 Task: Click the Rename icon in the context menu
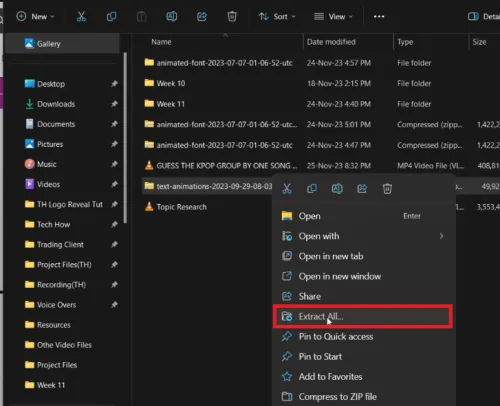[x=337, y=189]
